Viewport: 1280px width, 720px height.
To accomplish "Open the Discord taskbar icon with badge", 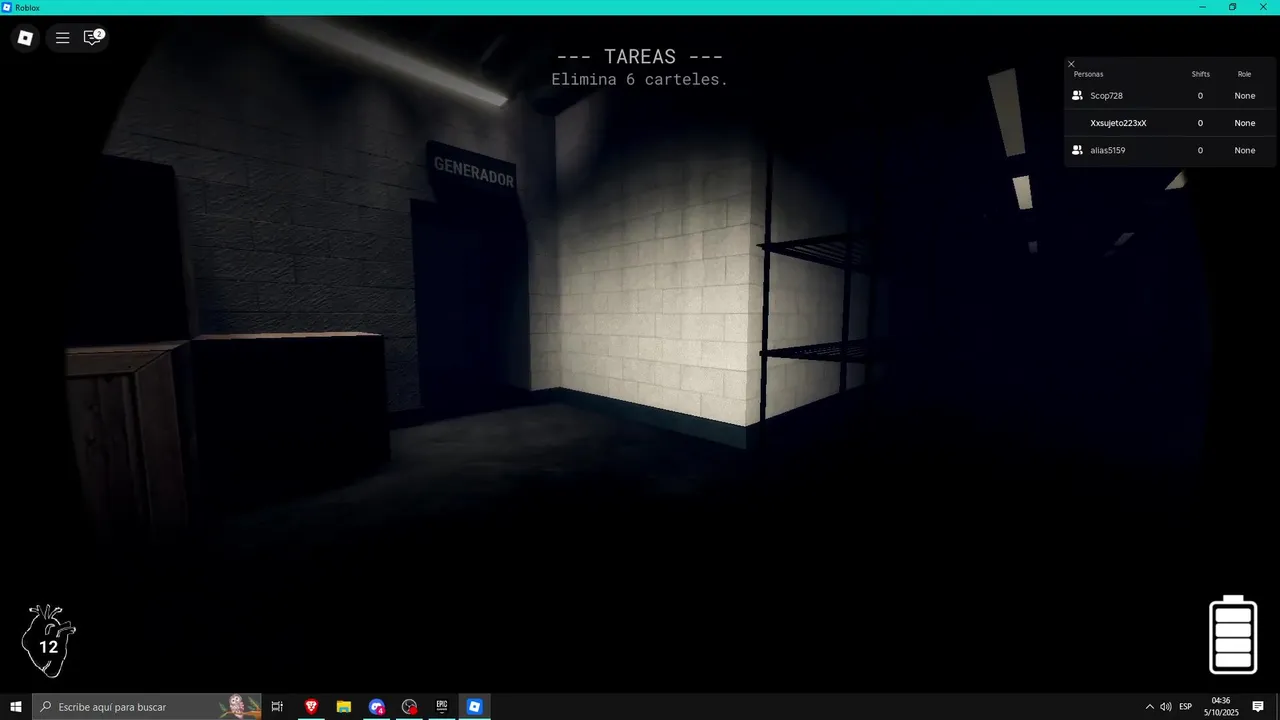I will point(377,707).
